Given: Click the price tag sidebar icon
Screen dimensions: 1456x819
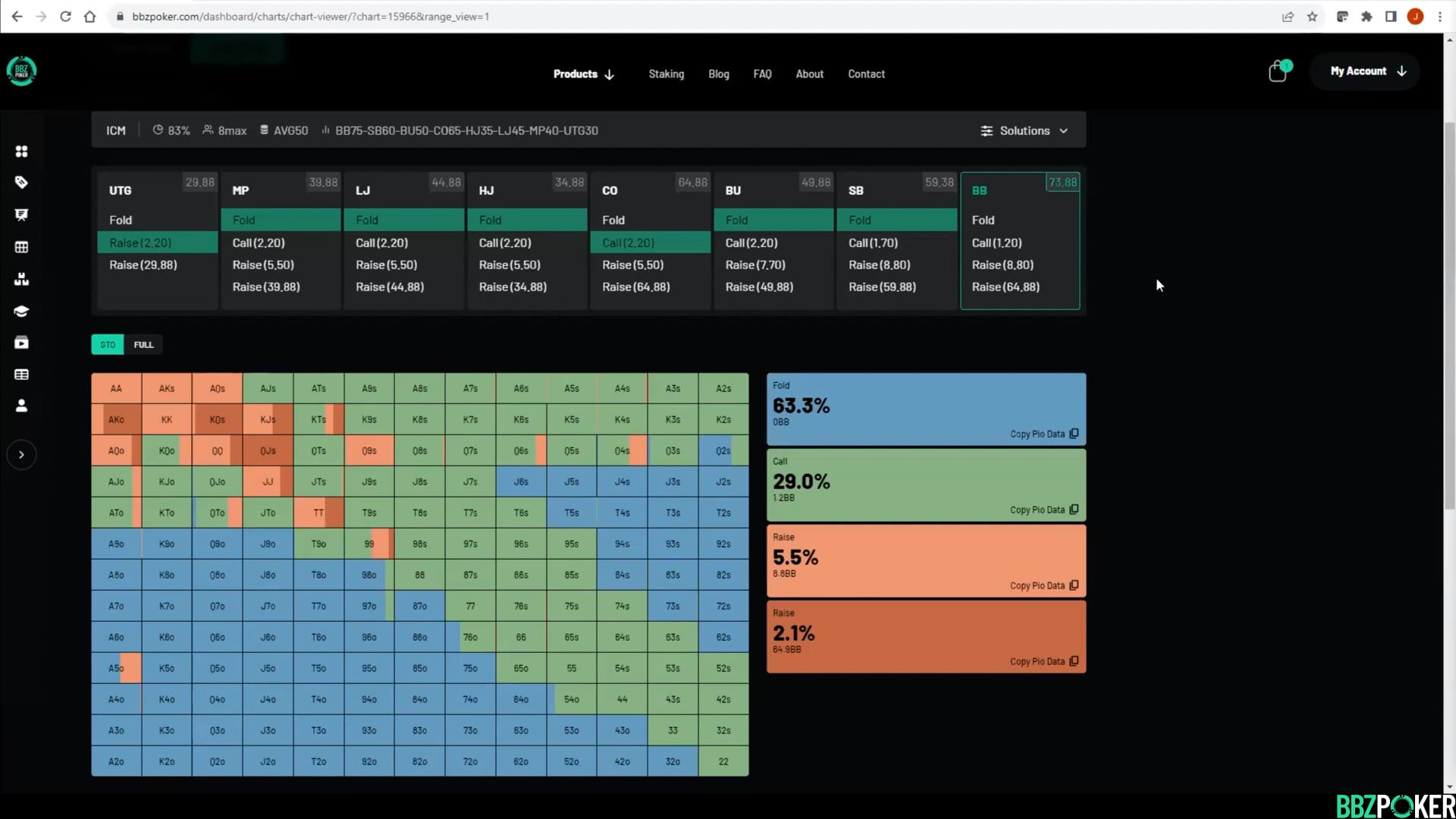Looking at the screenshot, I should (x=21, y=183).
